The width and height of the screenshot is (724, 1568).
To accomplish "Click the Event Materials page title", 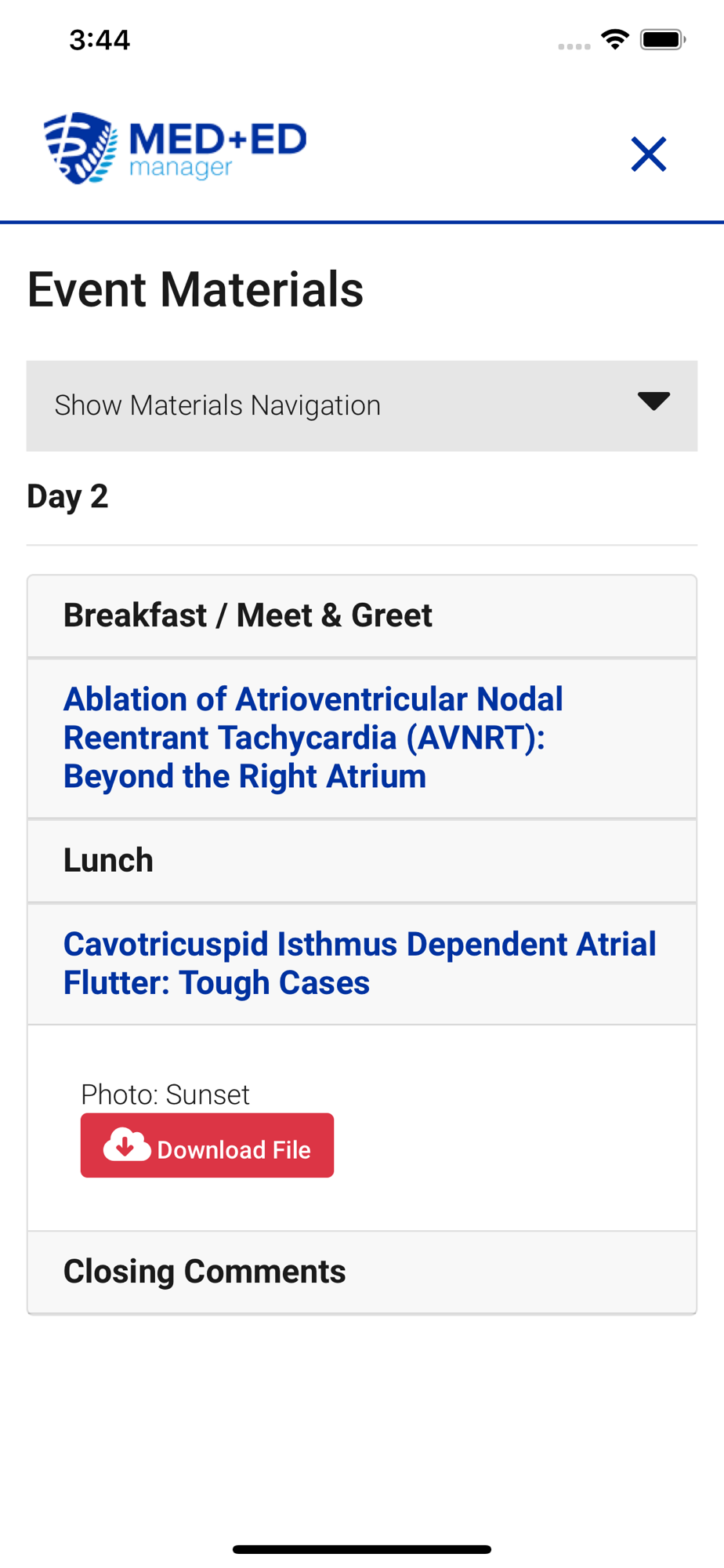I will pos(195,289).
